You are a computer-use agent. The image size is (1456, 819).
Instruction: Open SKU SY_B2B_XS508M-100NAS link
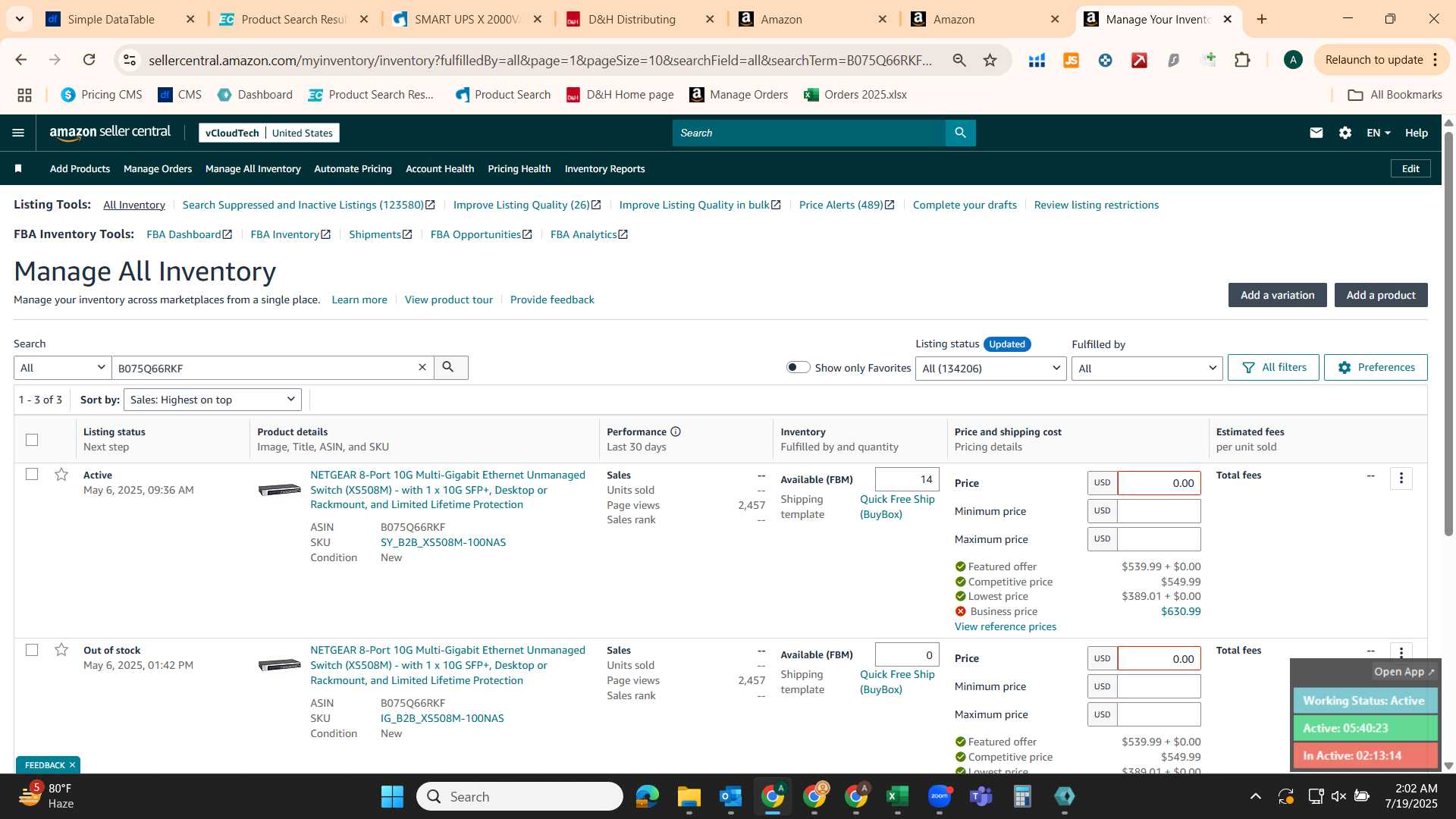pyautogui.click(x=443, y=542)
